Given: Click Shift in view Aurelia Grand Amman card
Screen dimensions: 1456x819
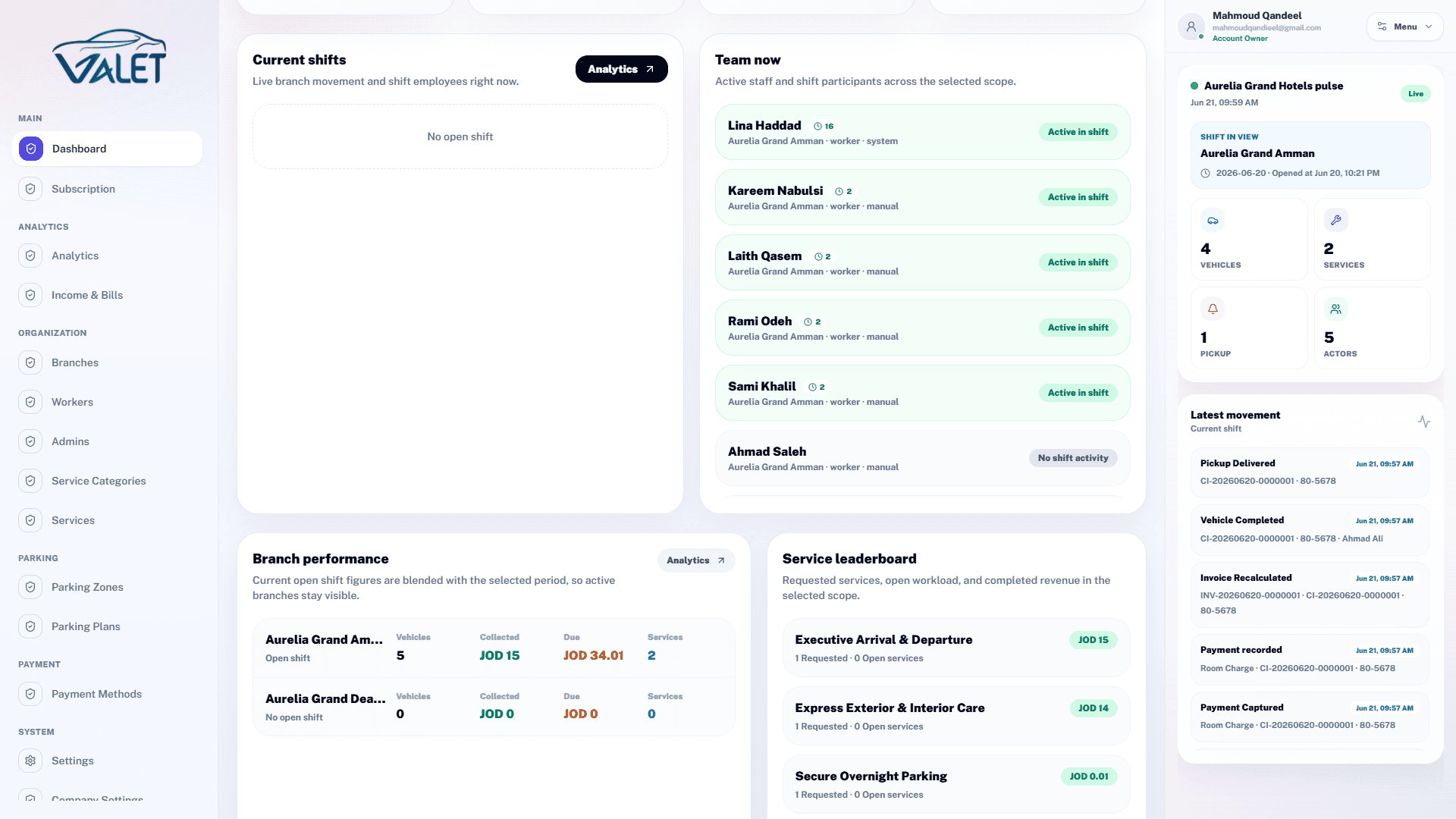Looking at the screenshot, I should pos(1310,155).
